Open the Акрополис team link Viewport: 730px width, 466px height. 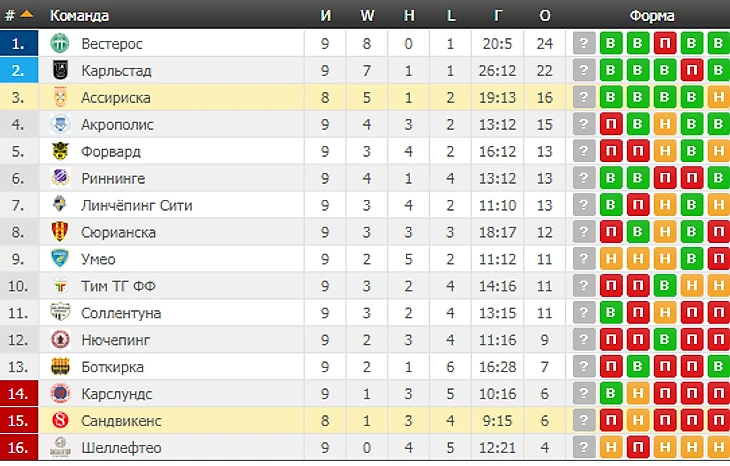tap(117, 125)
